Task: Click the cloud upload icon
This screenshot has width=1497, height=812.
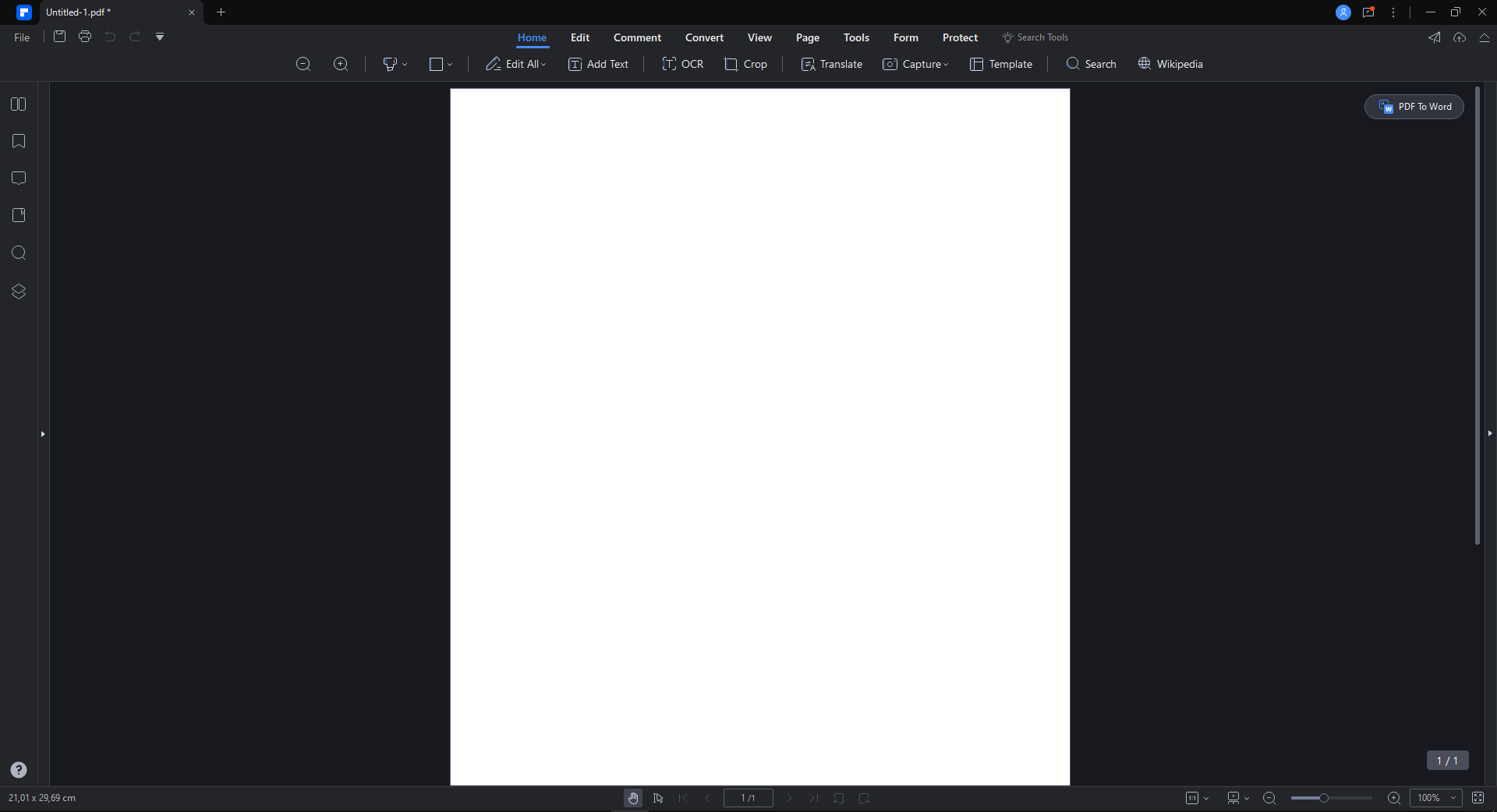Action: 1460,37
